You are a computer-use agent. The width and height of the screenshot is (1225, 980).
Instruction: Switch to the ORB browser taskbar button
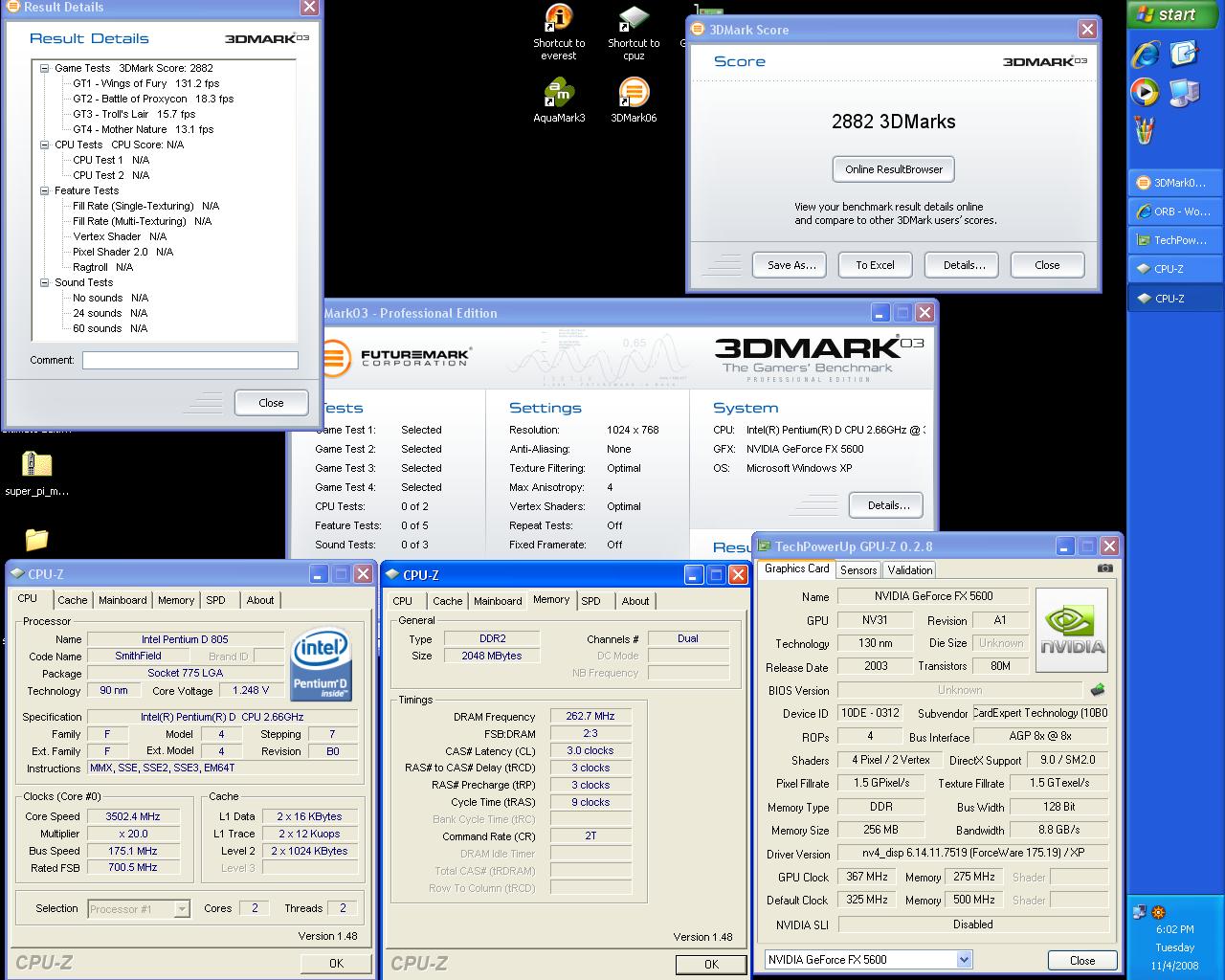(1174, 212)
